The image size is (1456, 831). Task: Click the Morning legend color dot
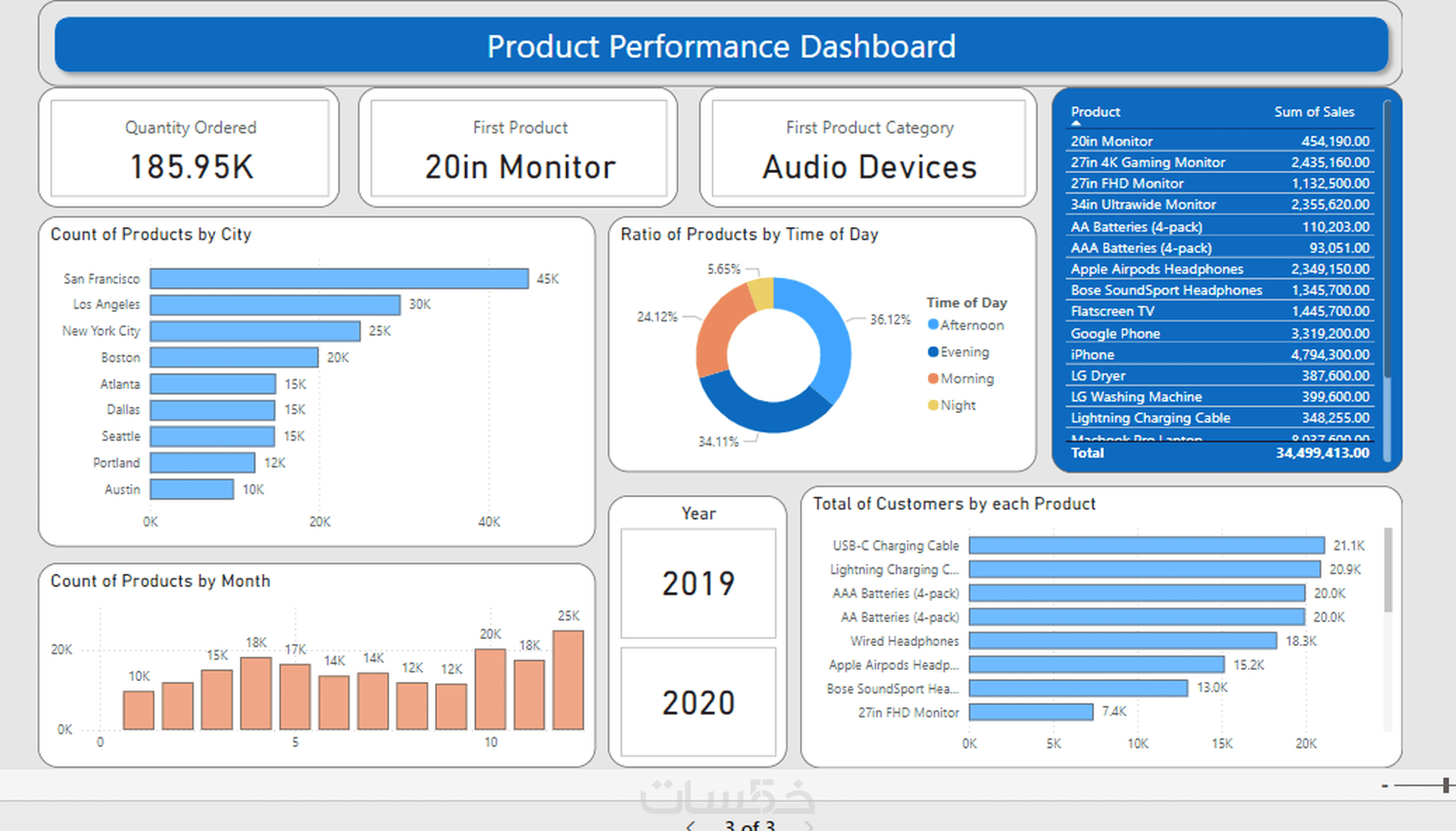tap(933, 378)
